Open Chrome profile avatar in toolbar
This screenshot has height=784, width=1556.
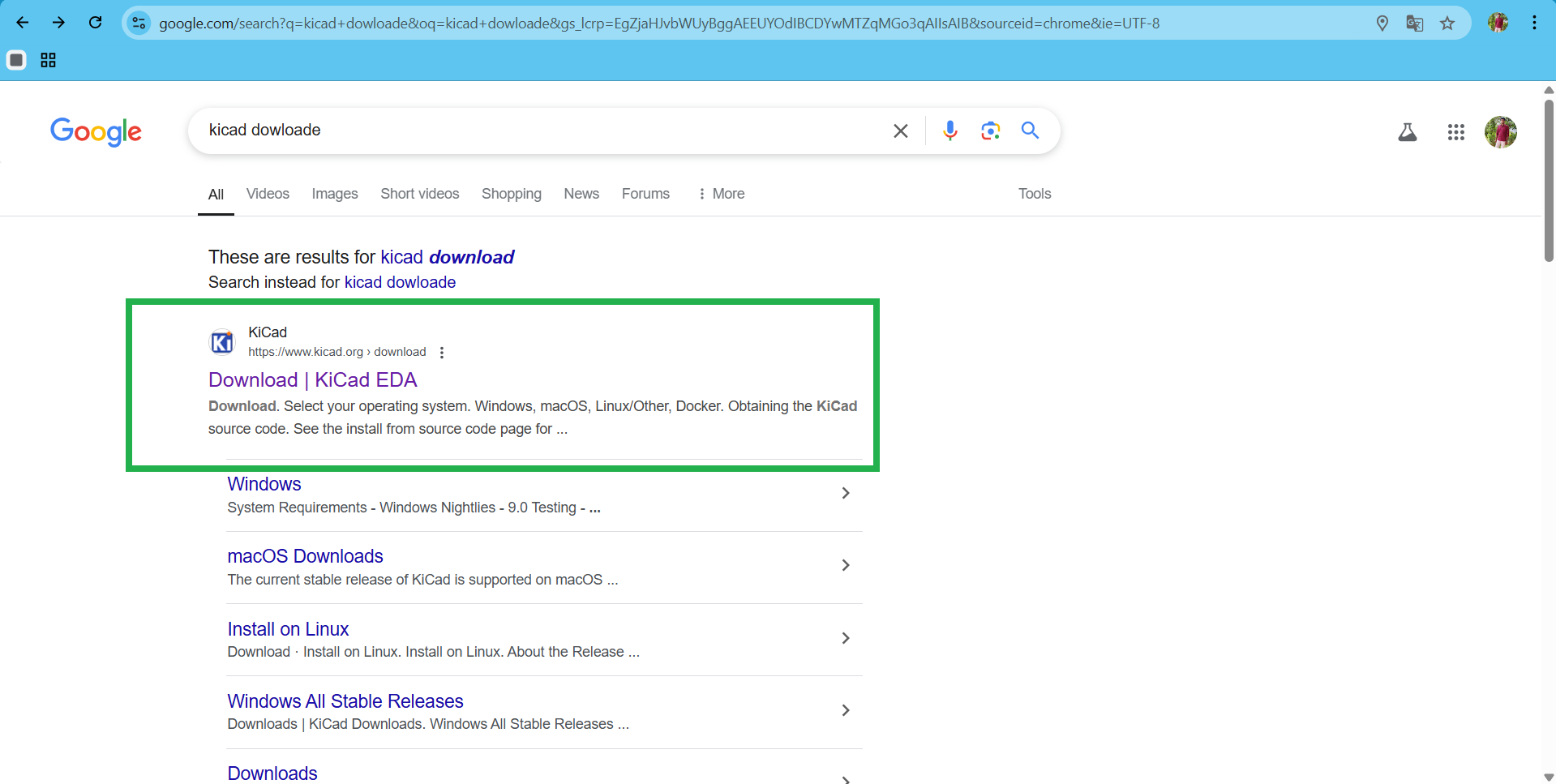pyautogui.click(x=1498, y=23)
